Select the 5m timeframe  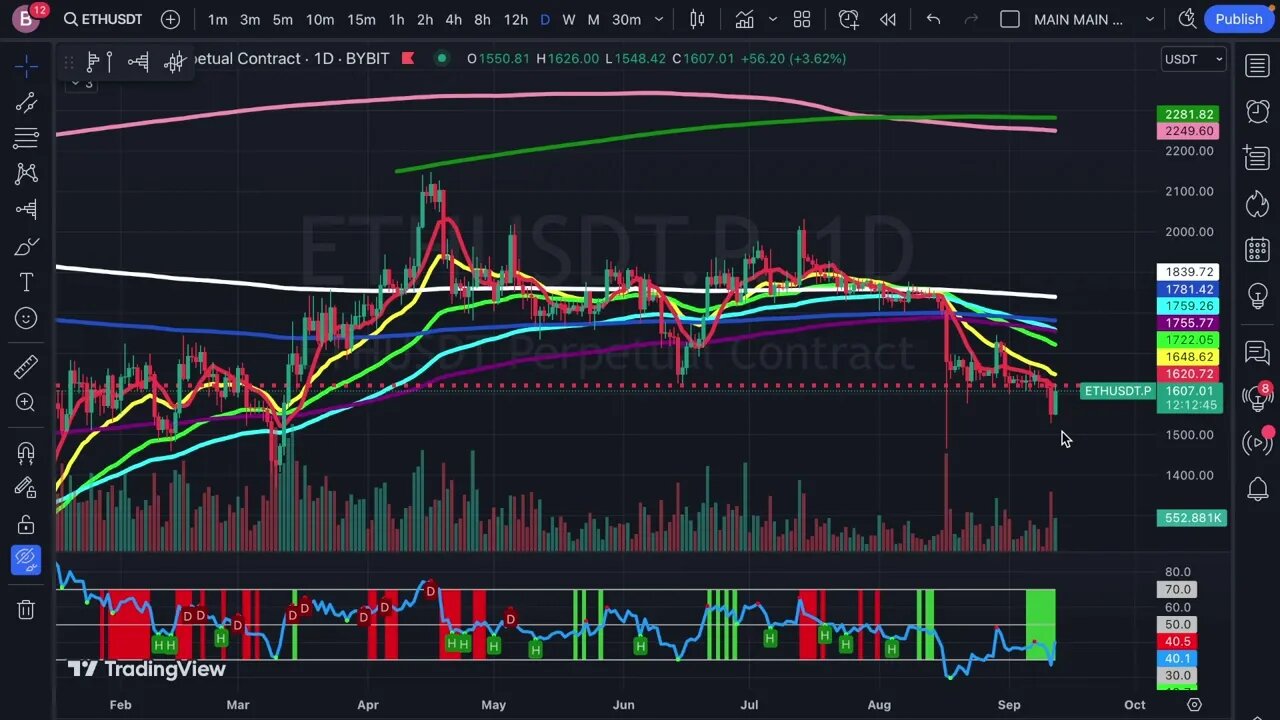[283, 19]
